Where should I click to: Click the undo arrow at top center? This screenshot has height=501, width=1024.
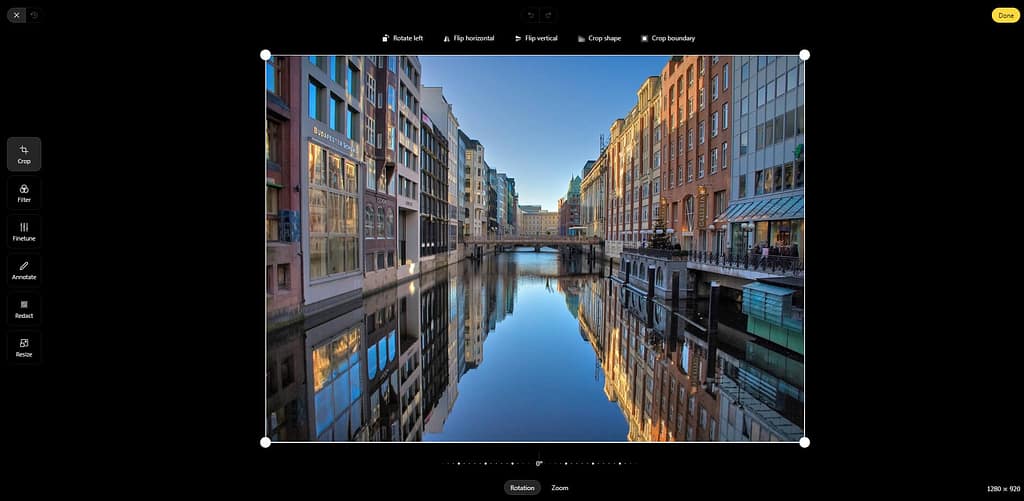click(532, 15)
